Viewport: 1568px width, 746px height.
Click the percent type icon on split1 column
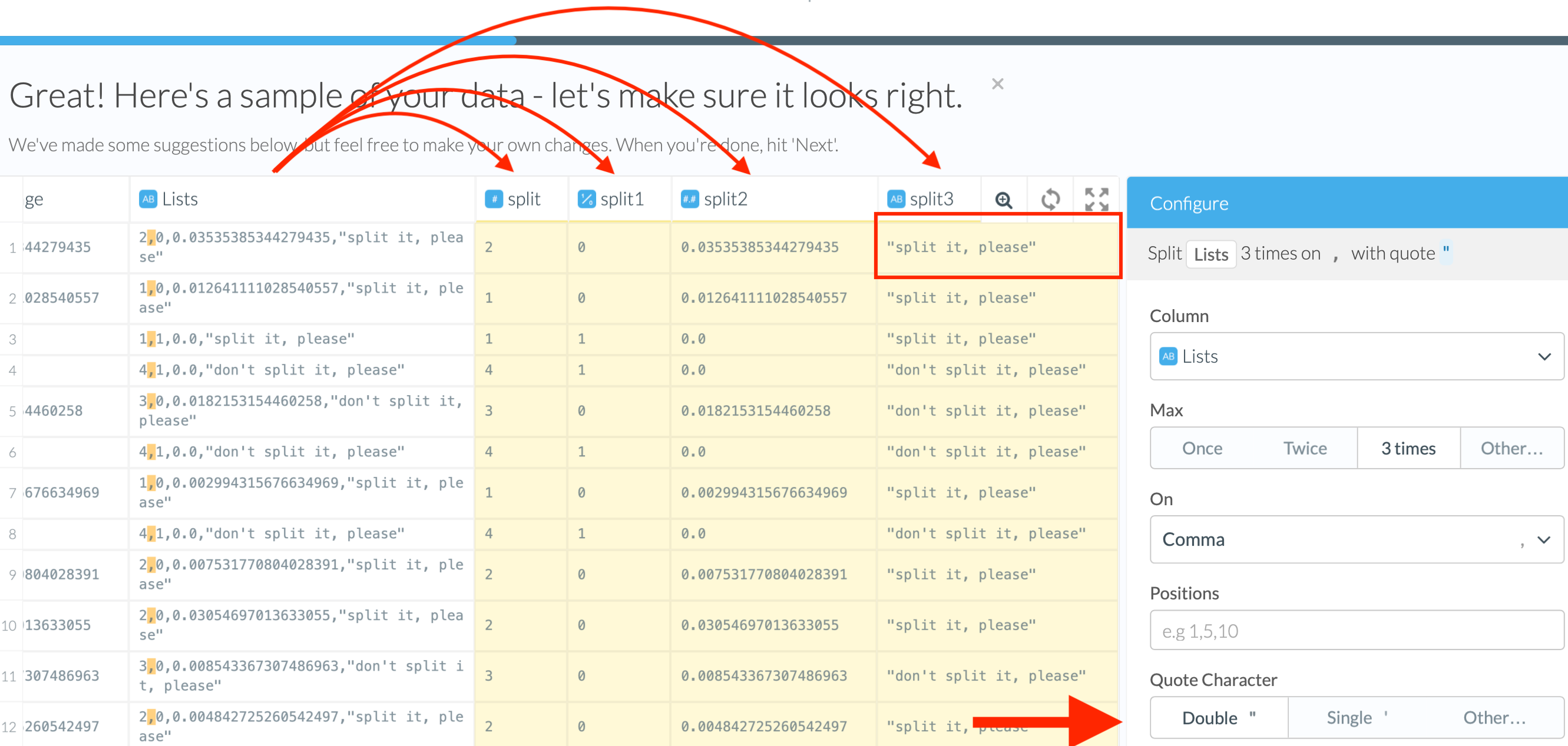(x=586, y=200)
